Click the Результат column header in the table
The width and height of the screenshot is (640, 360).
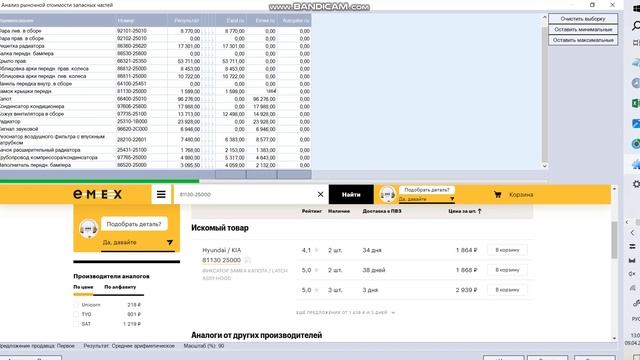coord(187,20)
